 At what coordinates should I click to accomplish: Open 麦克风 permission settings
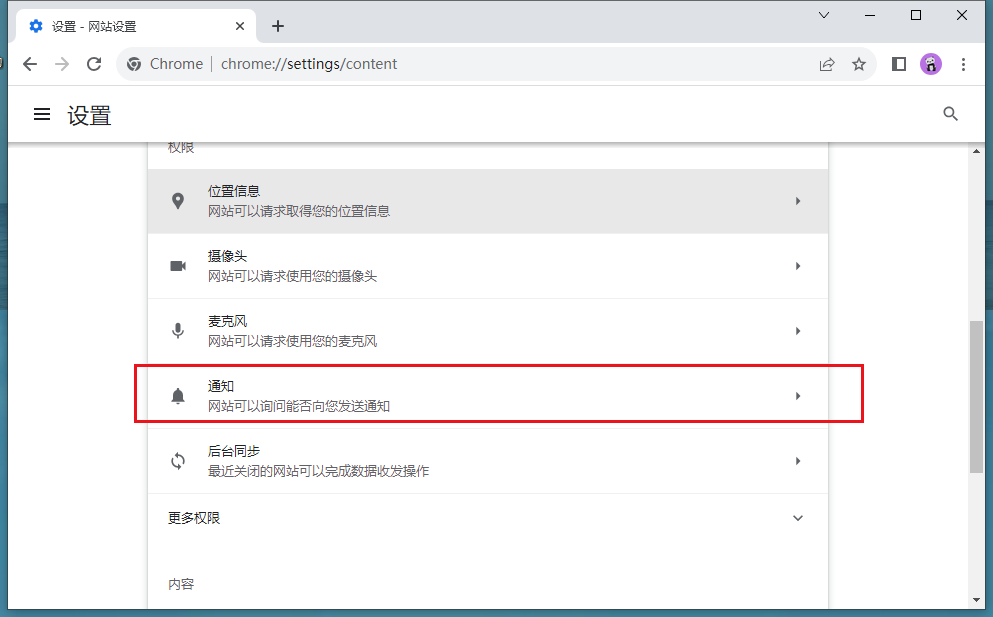tap(488, 331)
